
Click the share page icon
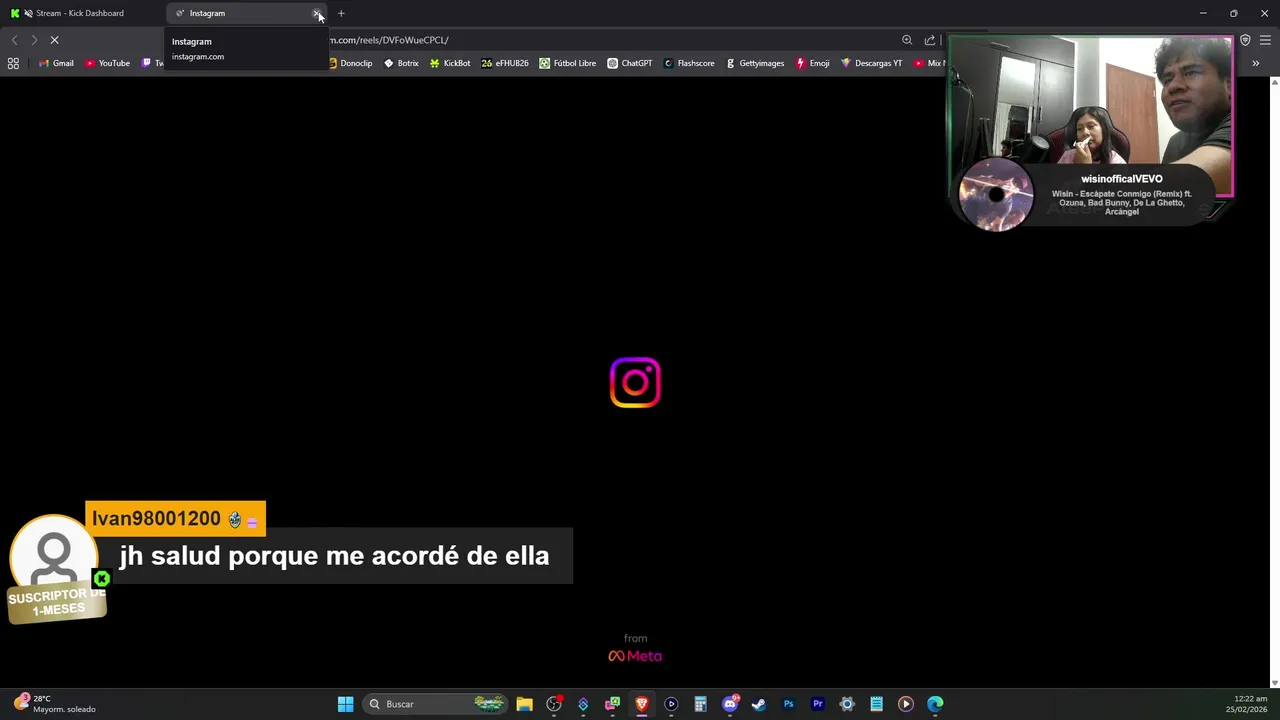[930, 40]
